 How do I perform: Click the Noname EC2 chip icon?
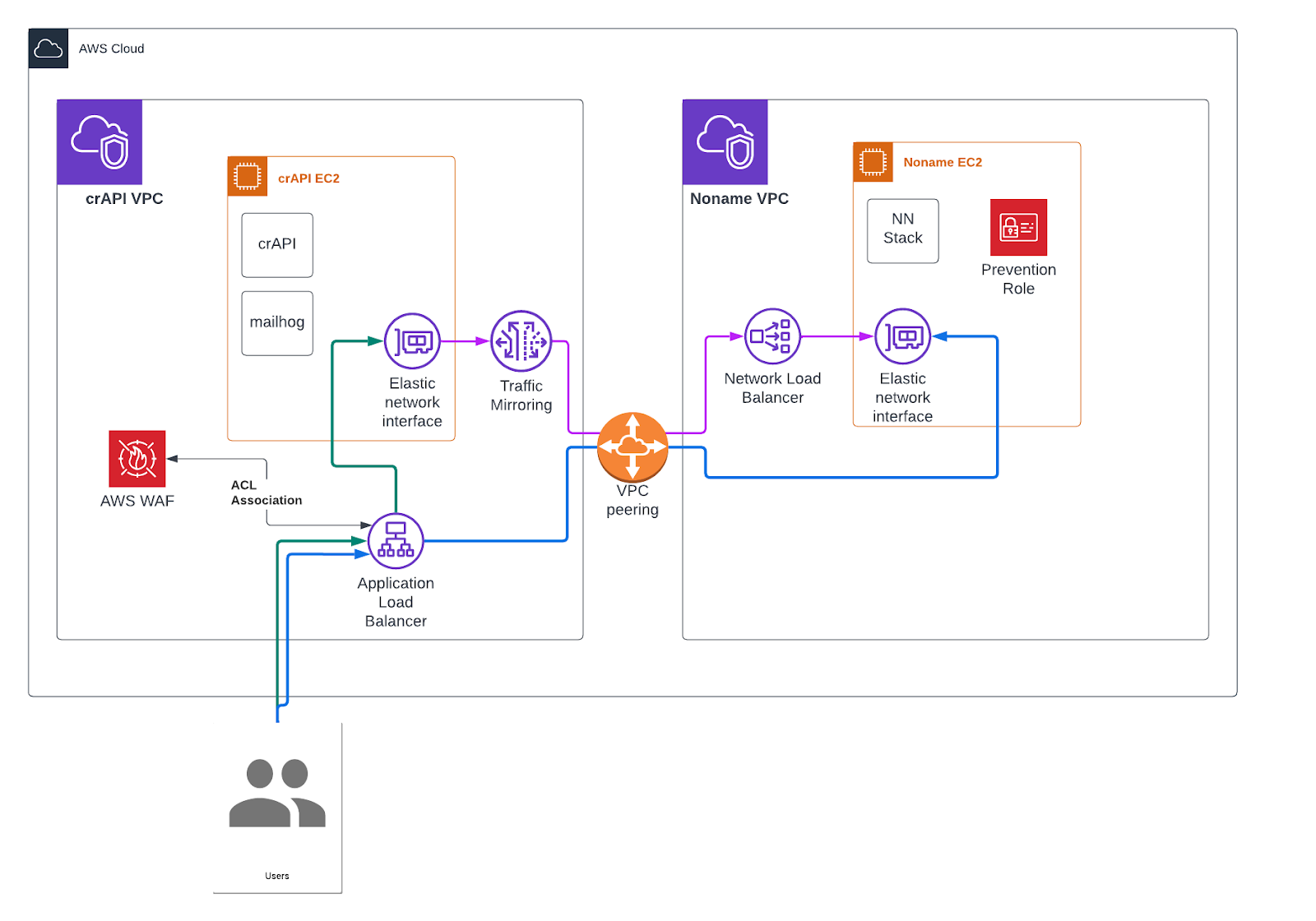point(873,162)
